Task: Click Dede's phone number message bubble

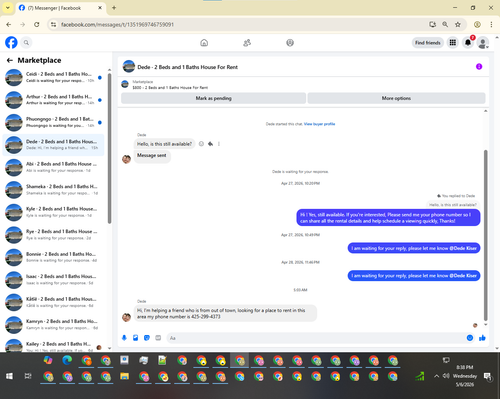Action: (x=225, y=313)
